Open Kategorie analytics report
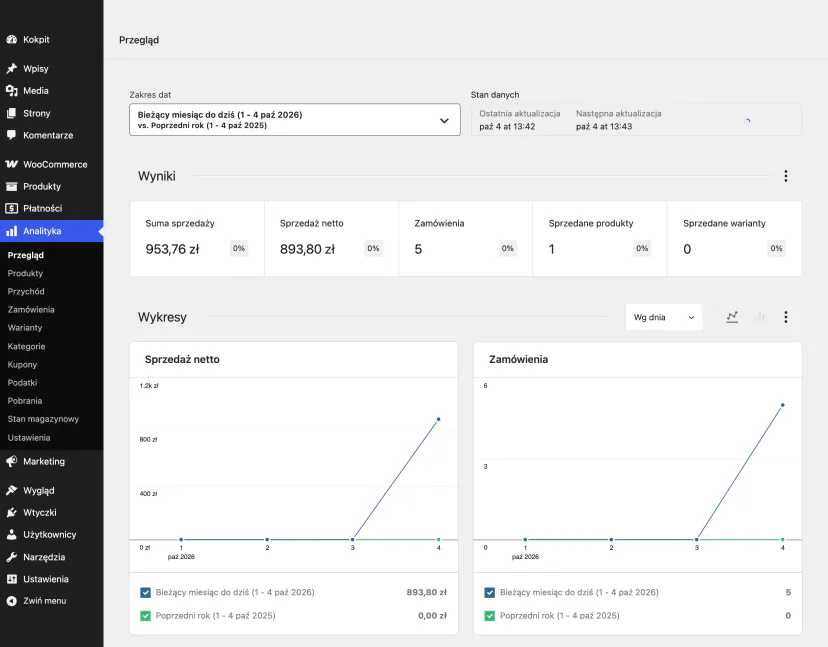This screenshot has width=828, height=647. 26,346
